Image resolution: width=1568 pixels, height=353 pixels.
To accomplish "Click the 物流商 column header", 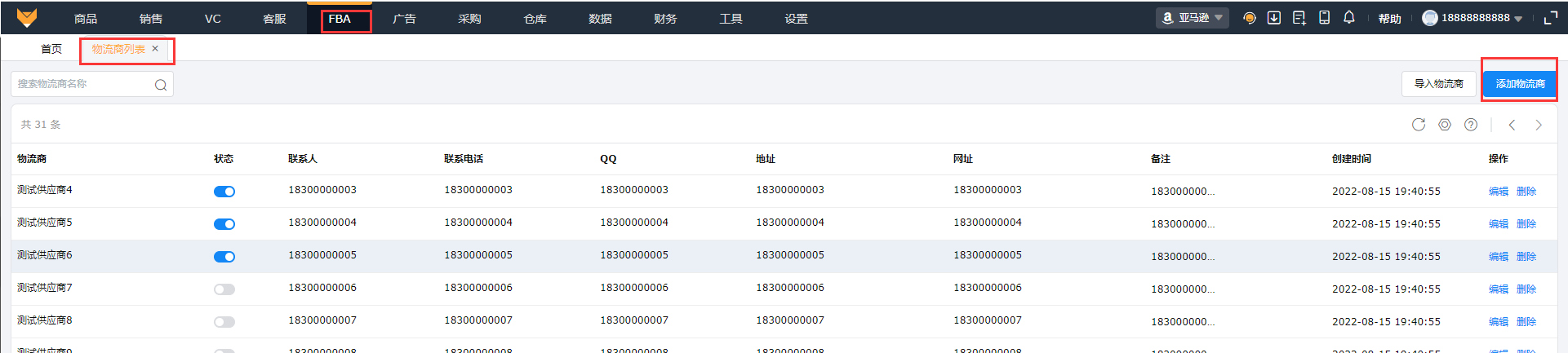I will coord(32,159).
